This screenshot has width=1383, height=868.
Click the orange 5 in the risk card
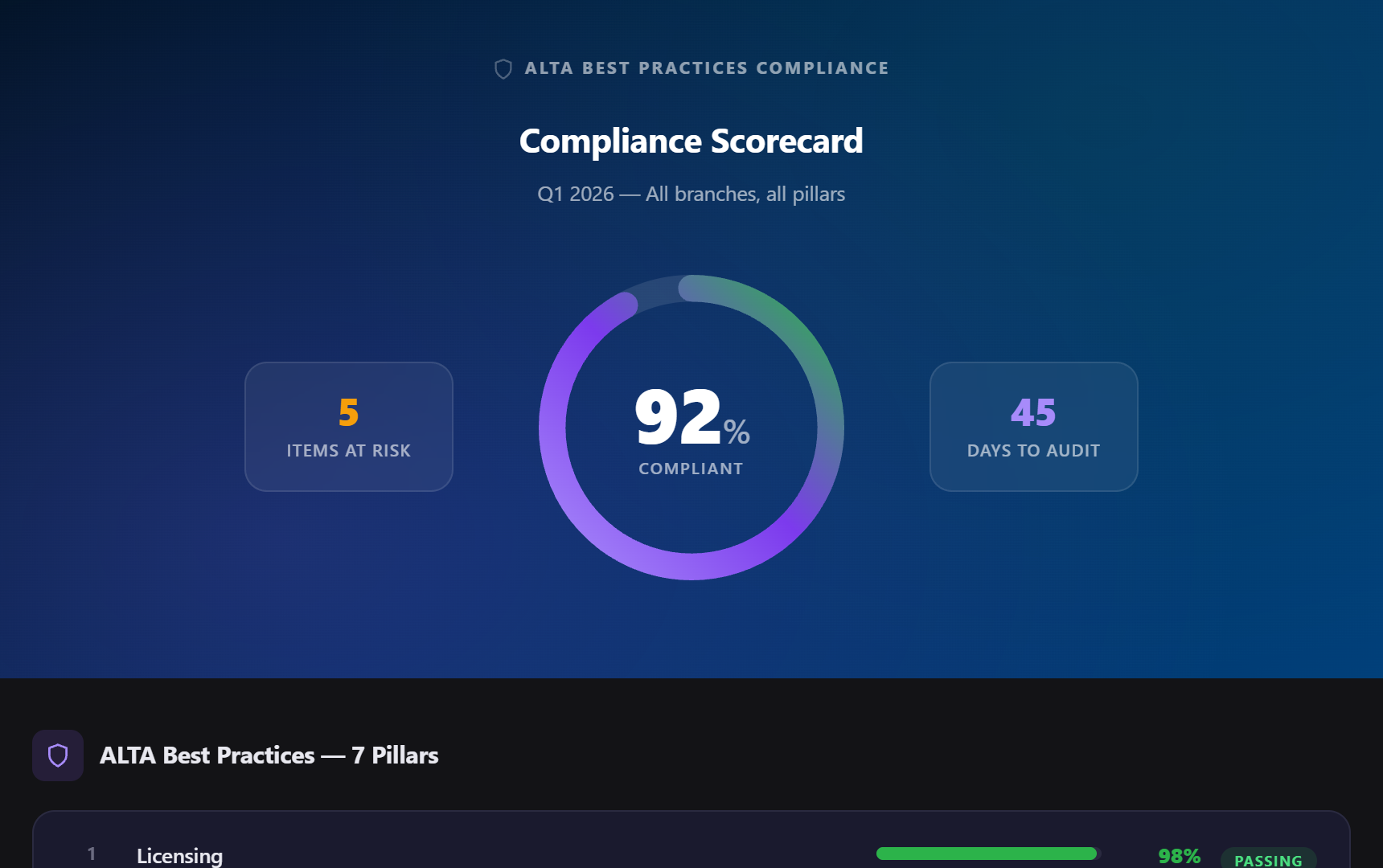(348, 412)
